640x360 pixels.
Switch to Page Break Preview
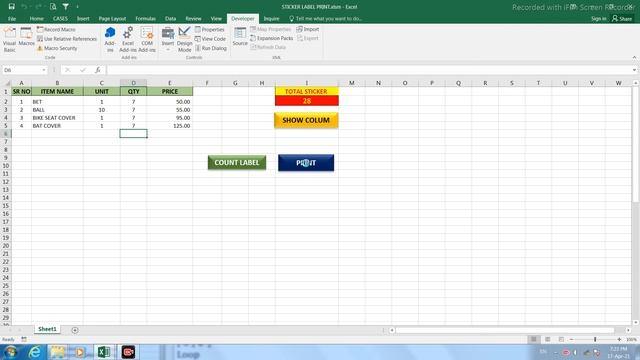pyautogui.click(x=561, y=339)
